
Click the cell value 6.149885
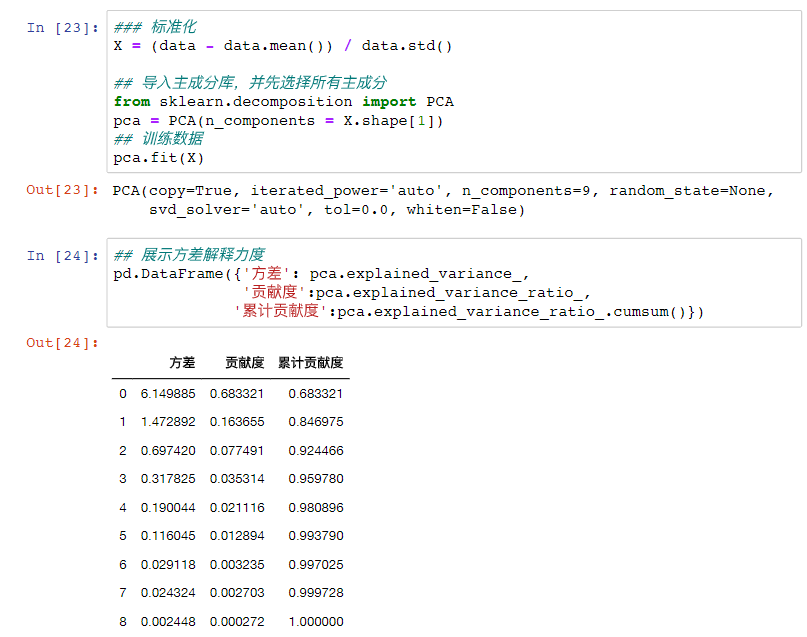tap(168, 394)
